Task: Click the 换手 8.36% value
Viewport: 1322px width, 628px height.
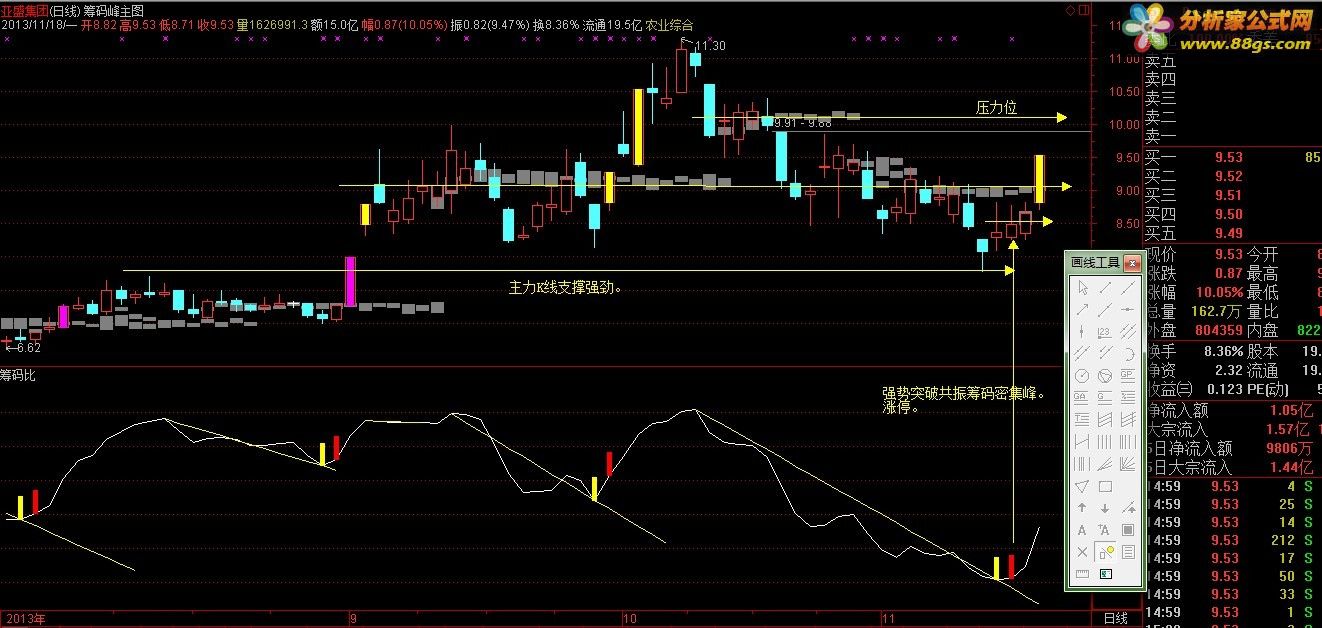Action: click(x=1222, y=351)
